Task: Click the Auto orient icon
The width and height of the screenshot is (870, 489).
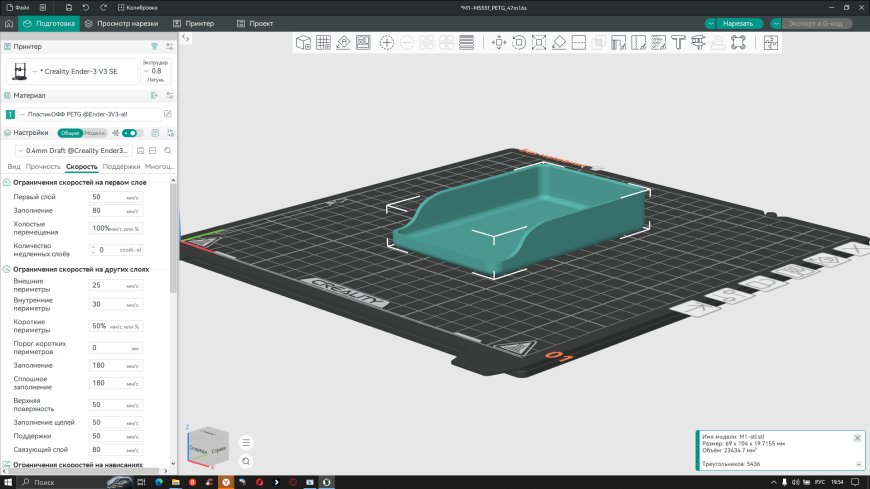Action: tap(343, 43)
